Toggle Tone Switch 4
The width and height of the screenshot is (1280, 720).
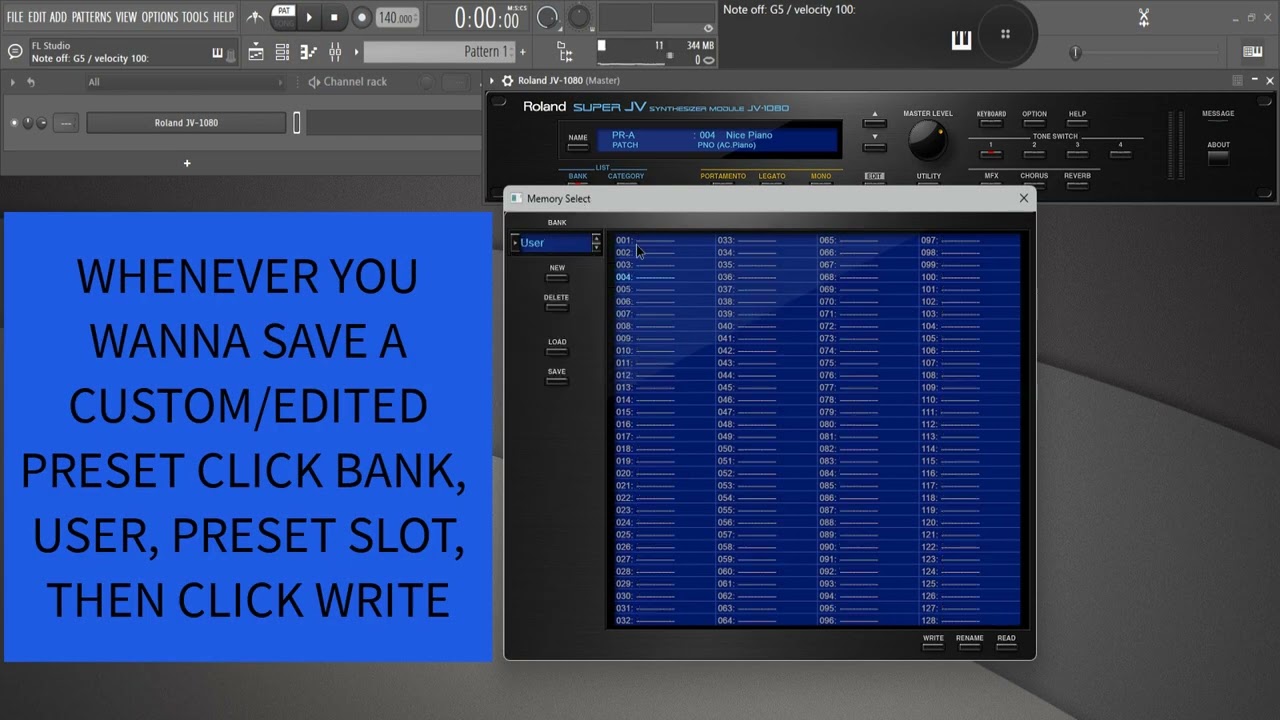1120,152
